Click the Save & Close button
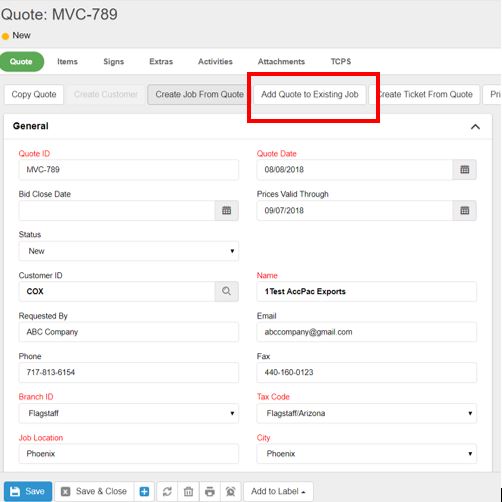The image size is (502, 502). [x=94, y=491]
